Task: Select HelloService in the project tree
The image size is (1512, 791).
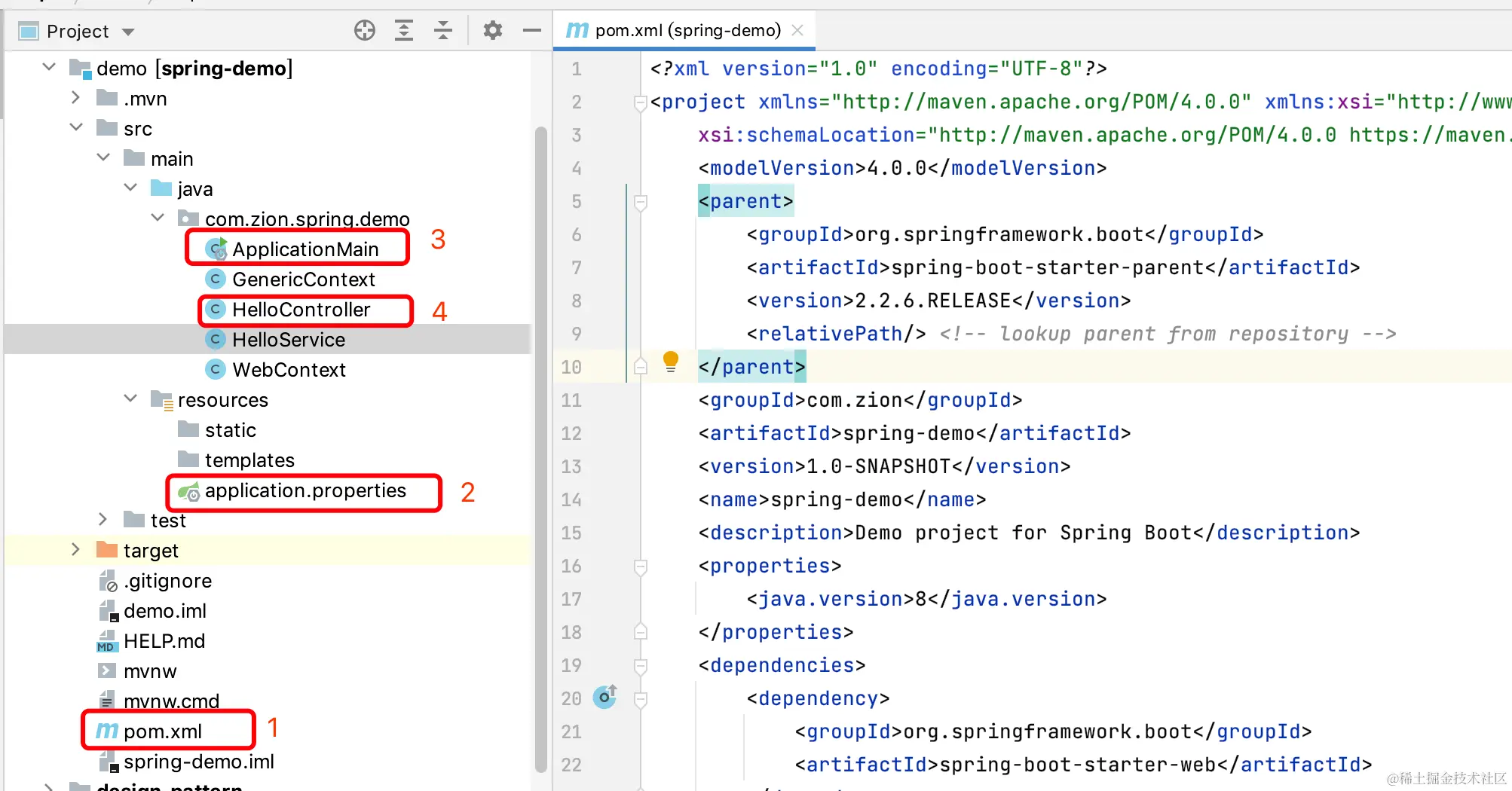Action: 289,340
